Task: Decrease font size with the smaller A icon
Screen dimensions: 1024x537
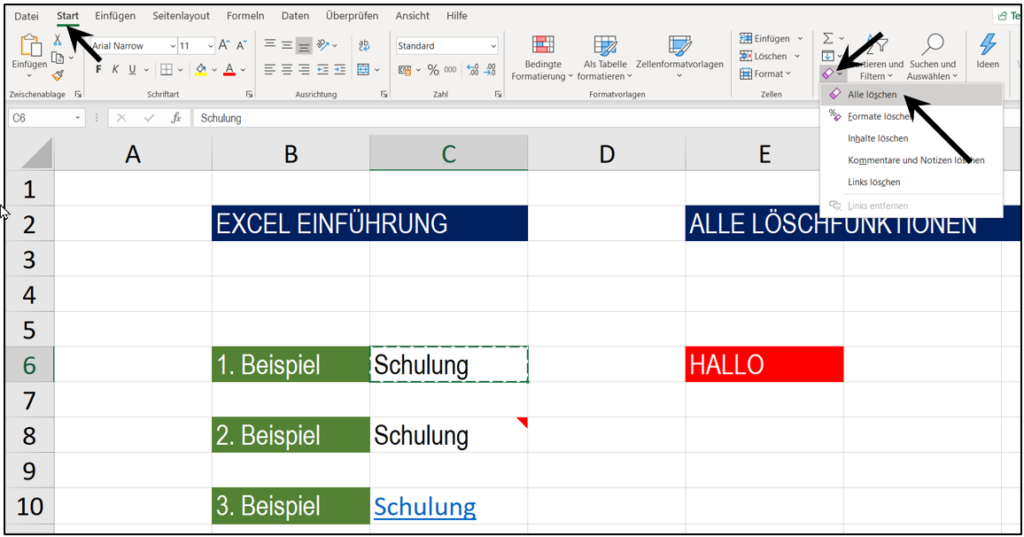Action: [x=241, y=45]
